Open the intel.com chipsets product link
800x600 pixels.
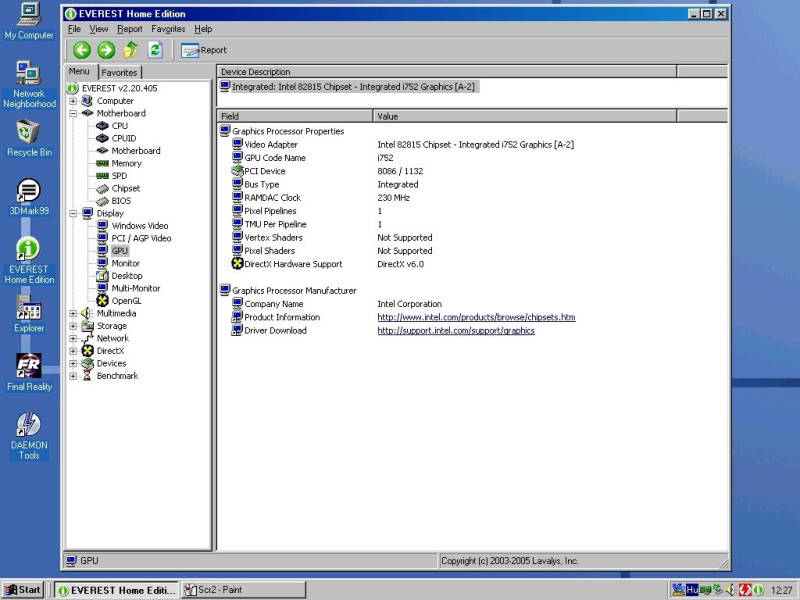pos(476,317)
